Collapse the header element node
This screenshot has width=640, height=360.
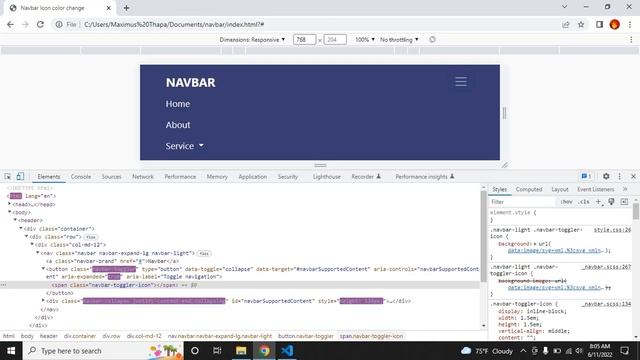point(15,220)
